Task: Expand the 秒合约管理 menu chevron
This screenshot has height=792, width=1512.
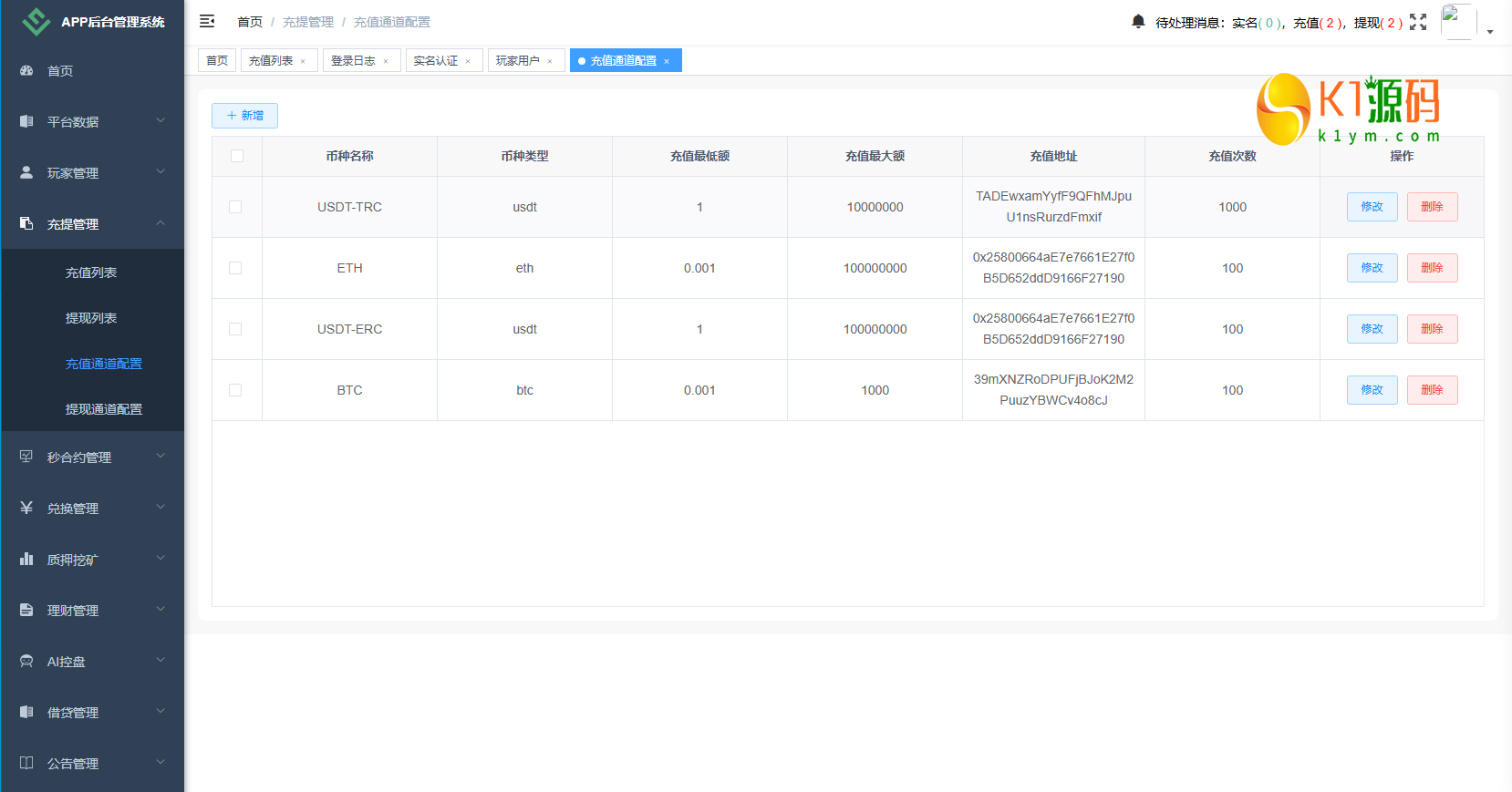Action: click(x=161, y=456)
